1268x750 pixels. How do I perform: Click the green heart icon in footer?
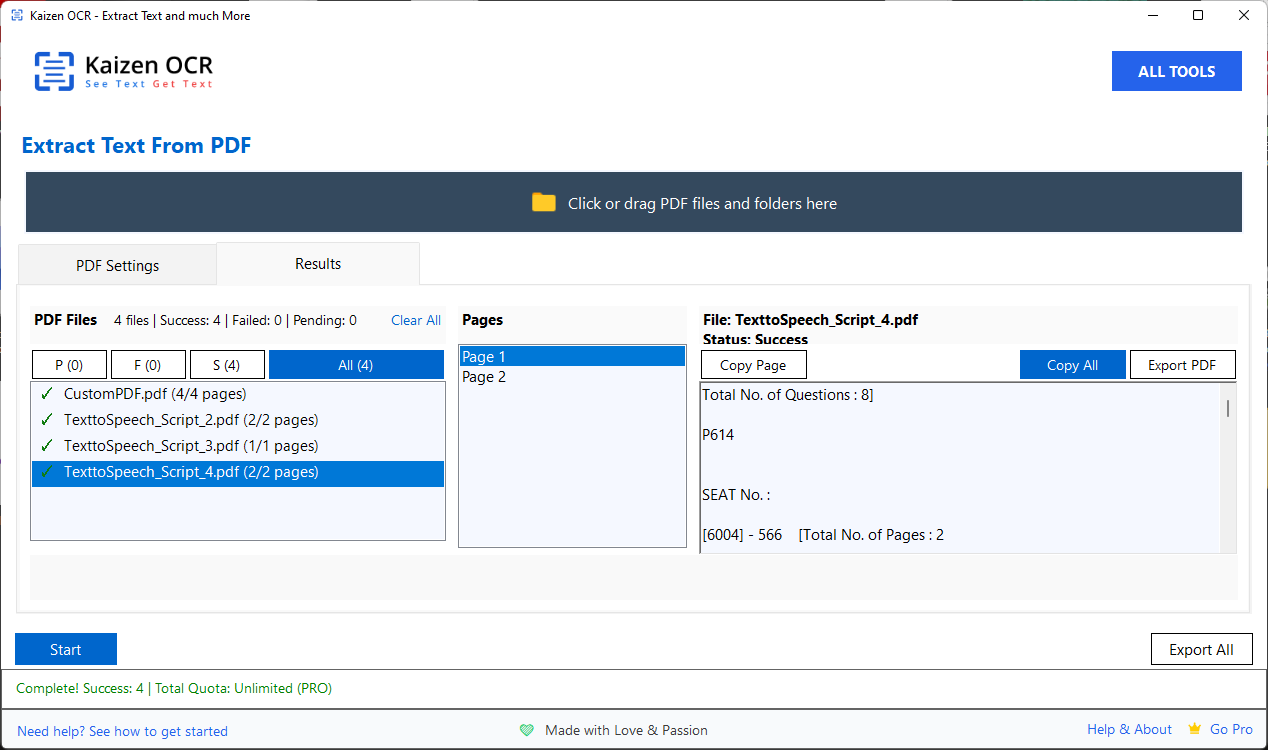(x=527, y=731)
